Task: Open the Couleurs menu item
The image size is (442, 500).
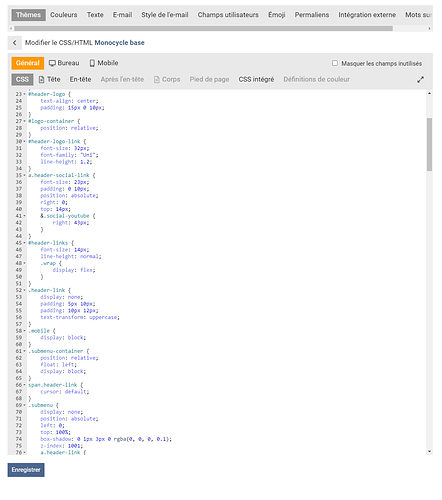Action: point(64,15)
